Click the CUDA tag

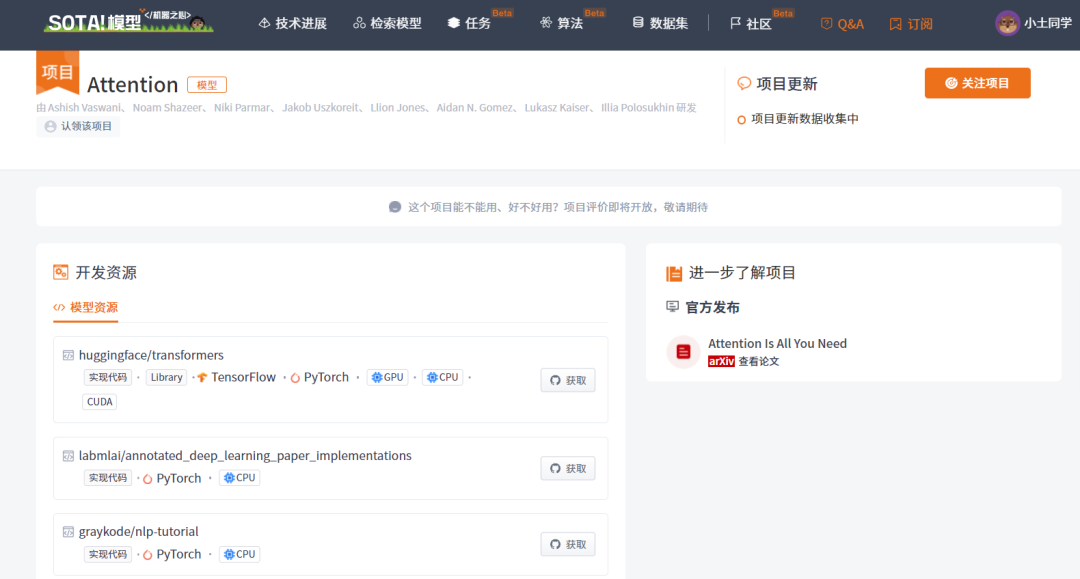click(99, 402)
